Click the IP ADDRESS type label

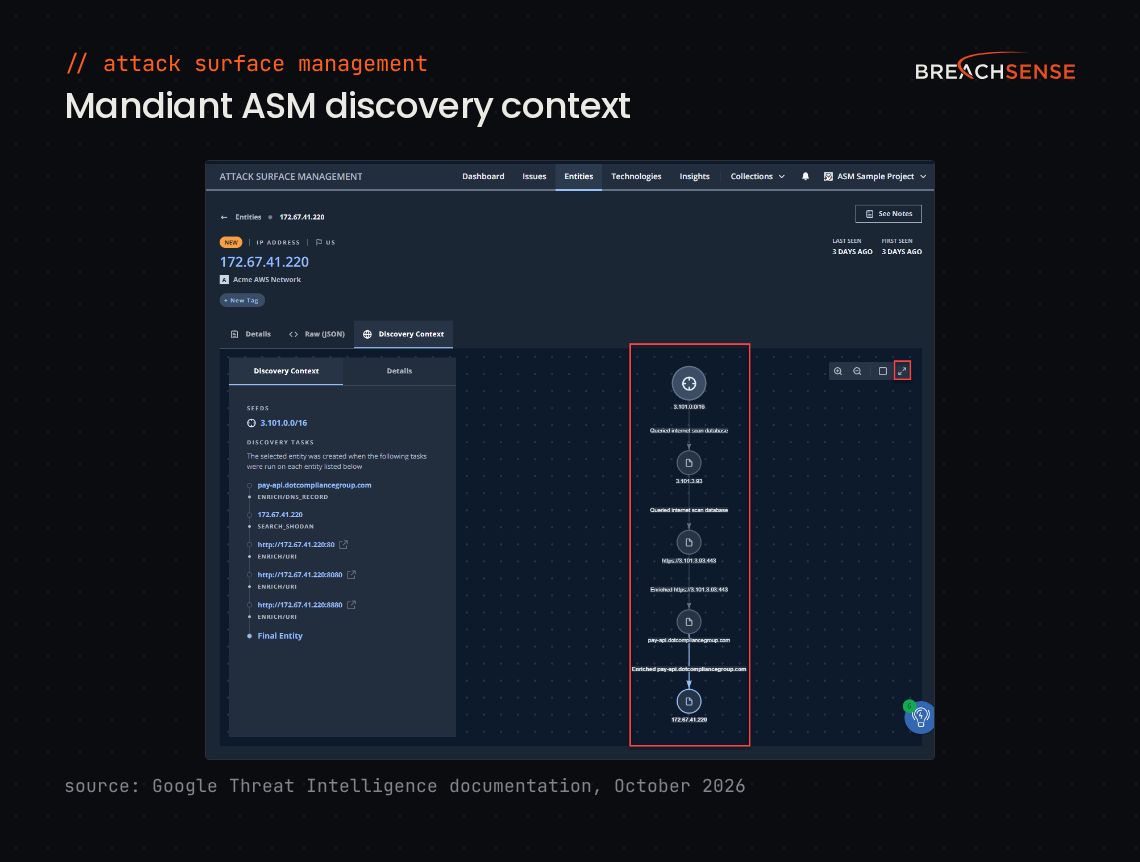click(x=278, y=243)
